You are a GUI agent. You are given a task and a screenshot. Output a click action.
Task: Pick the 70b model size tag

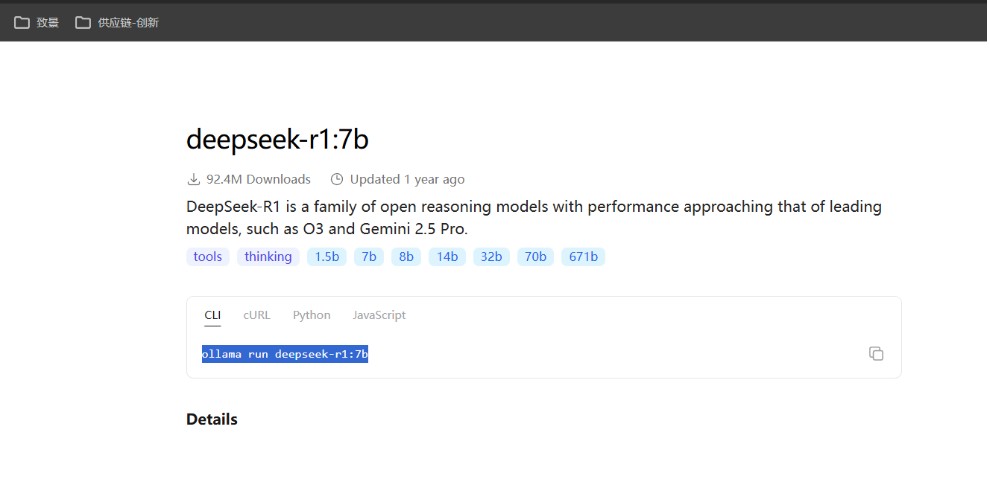coord(535,257)
